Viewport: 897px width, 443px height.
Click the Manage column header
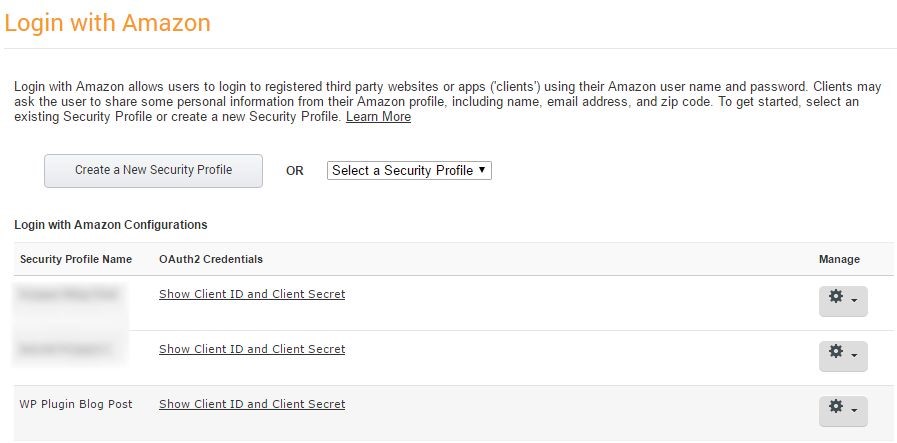point(839,259)
